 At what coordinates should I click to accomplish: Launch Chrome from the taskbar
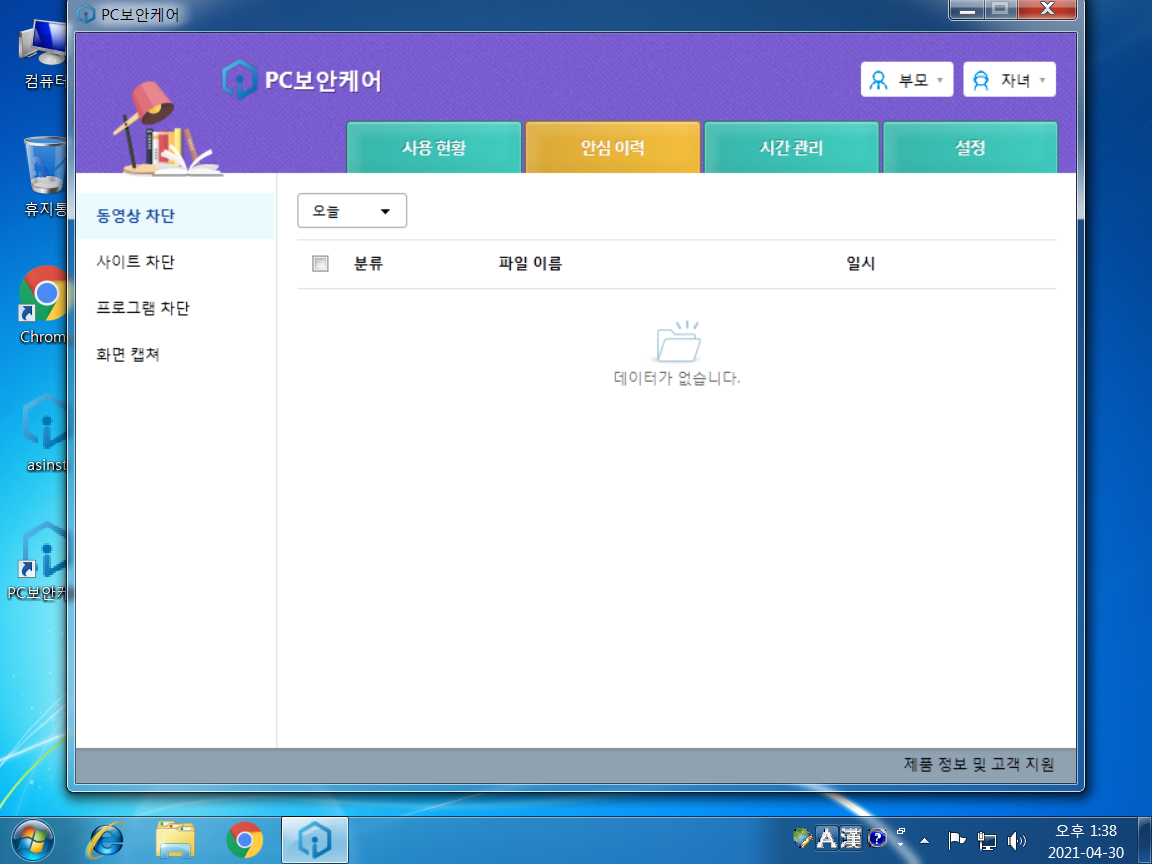pyautogui.click(x=245, y=840)
